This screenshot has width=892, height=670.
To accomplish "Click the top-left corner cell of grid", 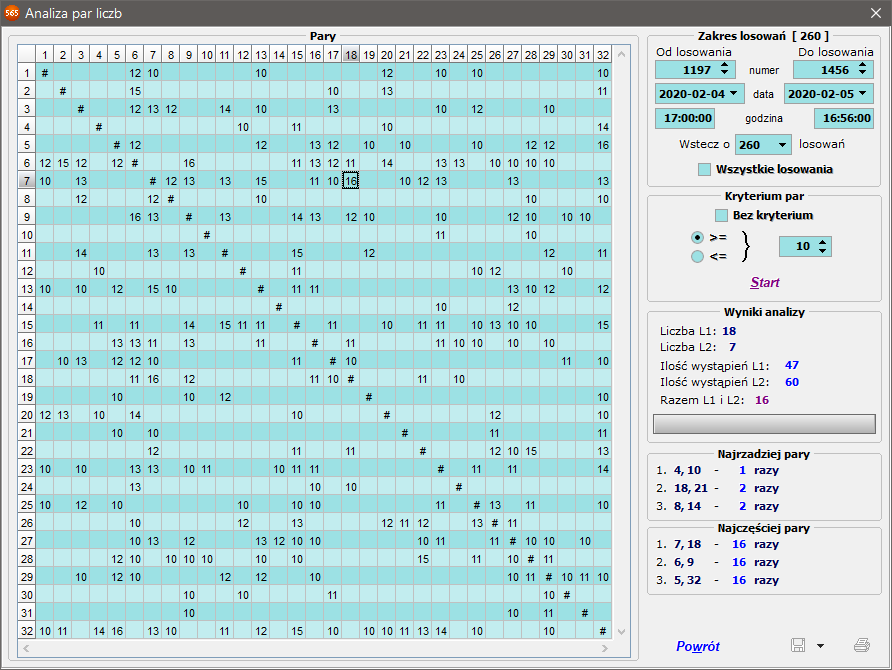I will coord(27,55).
